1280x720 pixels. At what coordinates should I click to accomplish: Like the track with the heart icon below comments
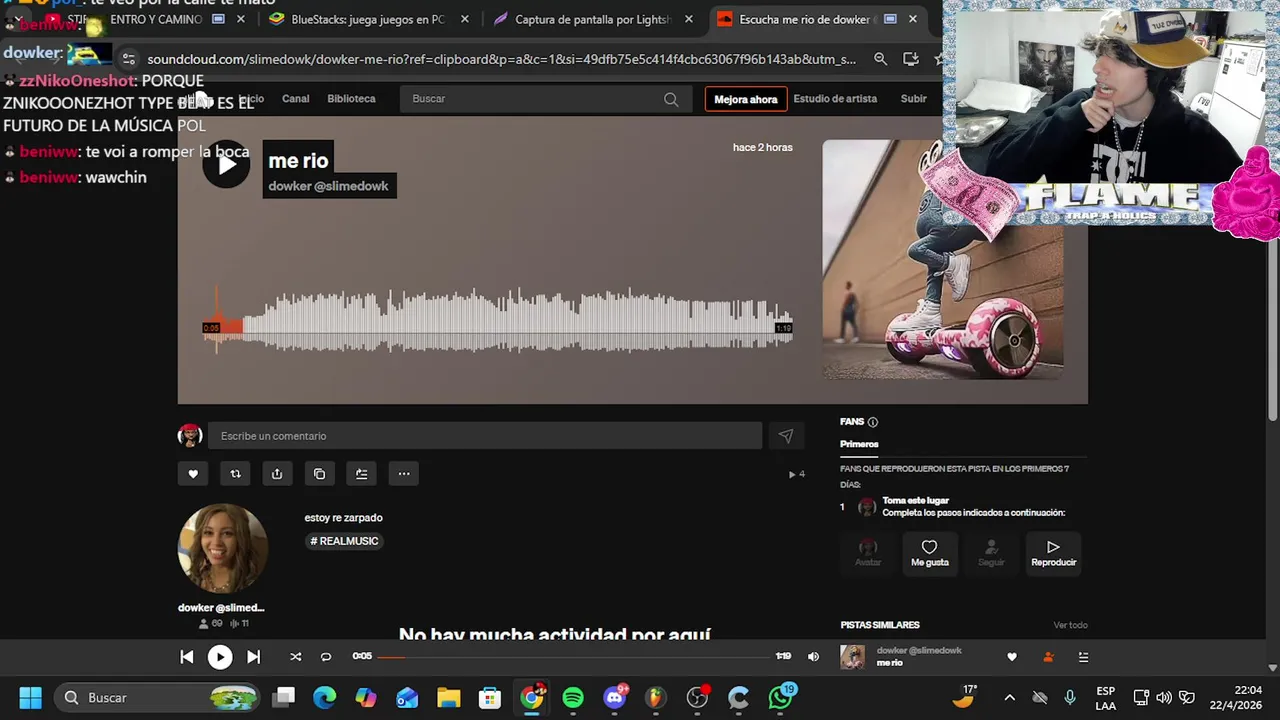click(193, 474)
